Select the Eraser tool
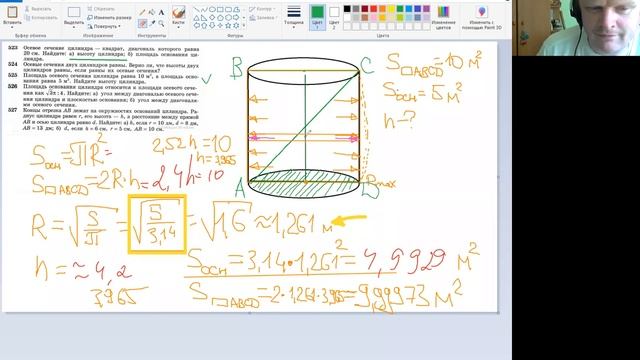Image resolution: width=640 pixels, height=360 pixels. 142,24
